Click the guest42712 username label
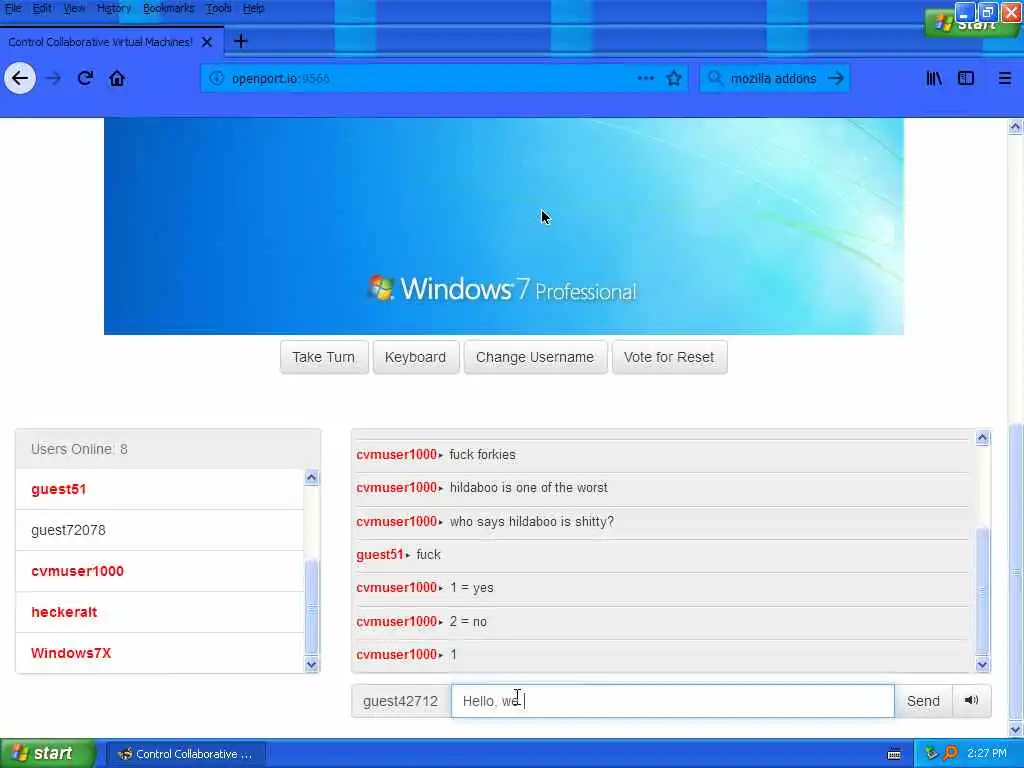1024x768 pixels. click(x=400, y=701)
